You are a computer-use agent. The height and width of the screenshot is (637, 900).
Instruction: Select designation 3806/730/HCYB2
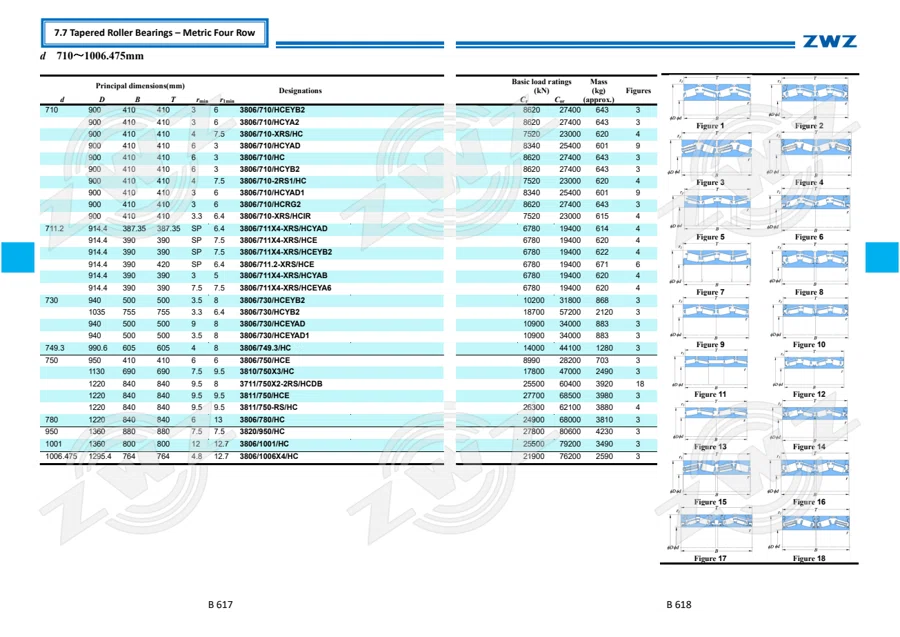coord(269,312)
